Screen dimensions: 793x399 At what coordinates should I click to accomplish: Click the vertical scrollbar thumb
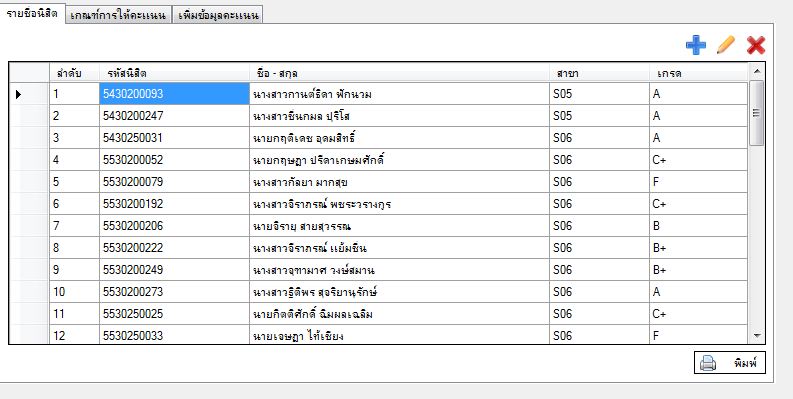pyautogui.click(x=757, y=113)
